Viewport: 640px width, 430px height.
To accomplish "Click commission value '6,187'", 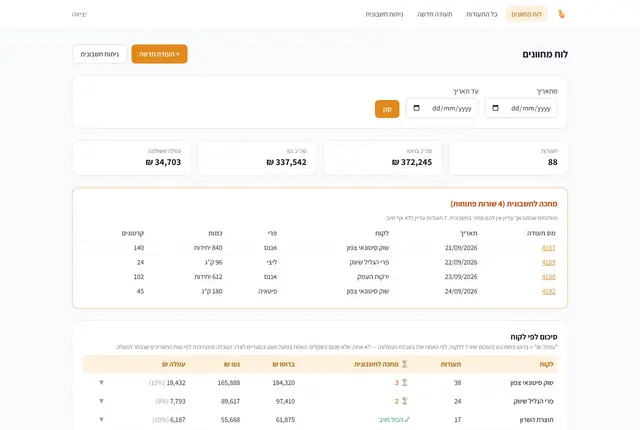I will (178, 419).
